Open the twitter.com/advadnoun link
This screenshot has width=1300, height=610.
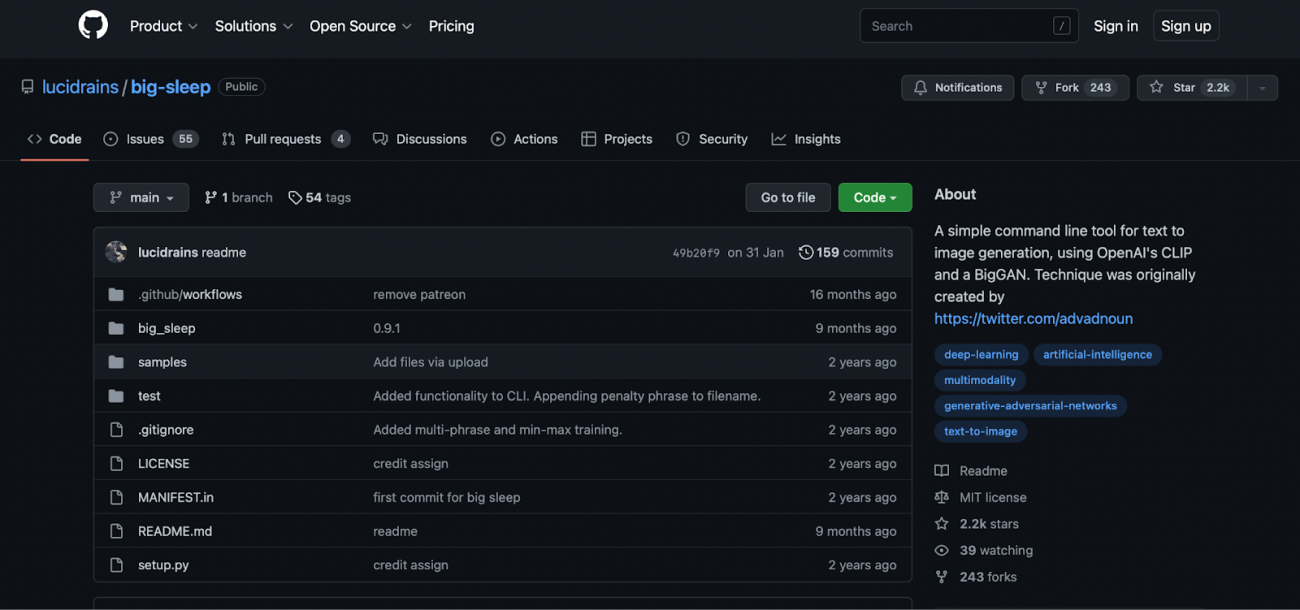coord(1033,319)
